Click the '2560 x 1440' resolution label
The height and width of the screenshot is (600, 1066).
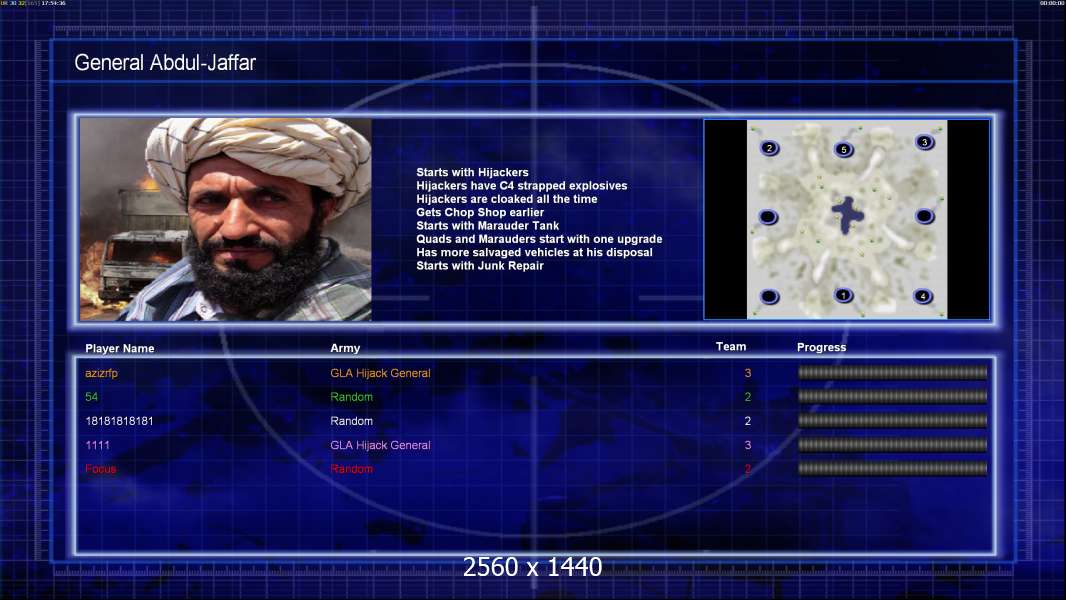point(532,567)
